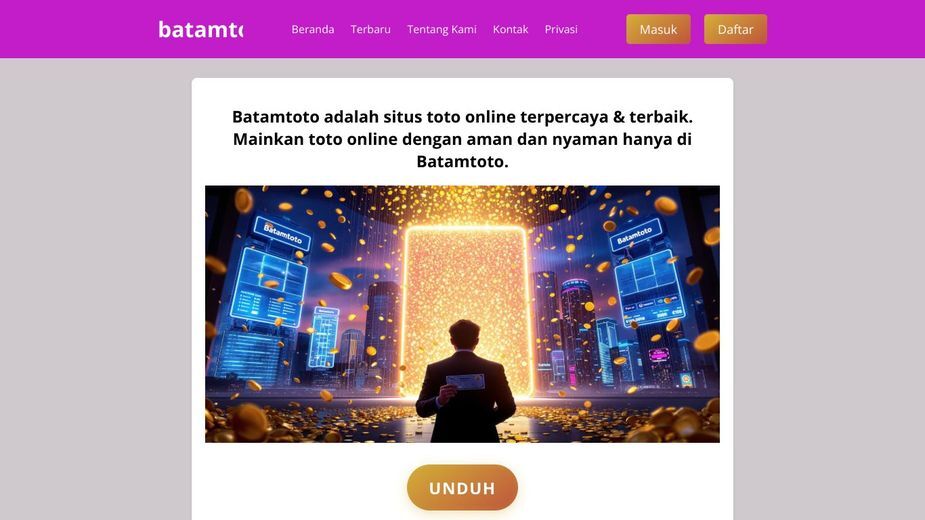Click the ticket held by the man
Image resolution: width=925 pixels, height=520 pixels.
click(x=465, y=383)
